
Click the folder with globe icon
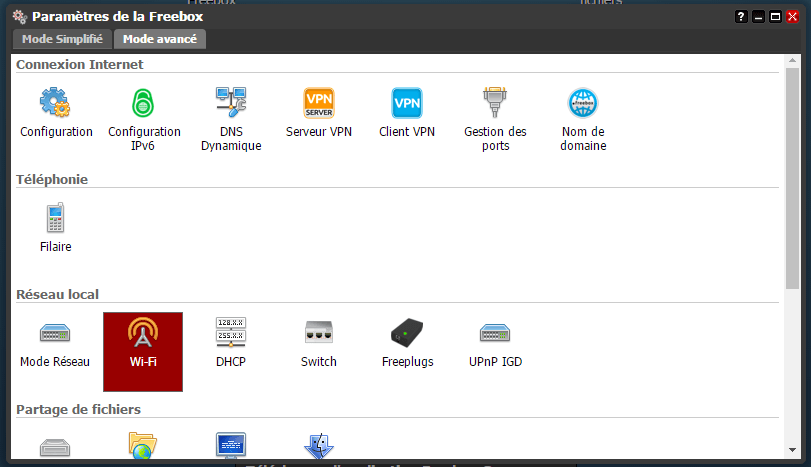pos(143,445)
